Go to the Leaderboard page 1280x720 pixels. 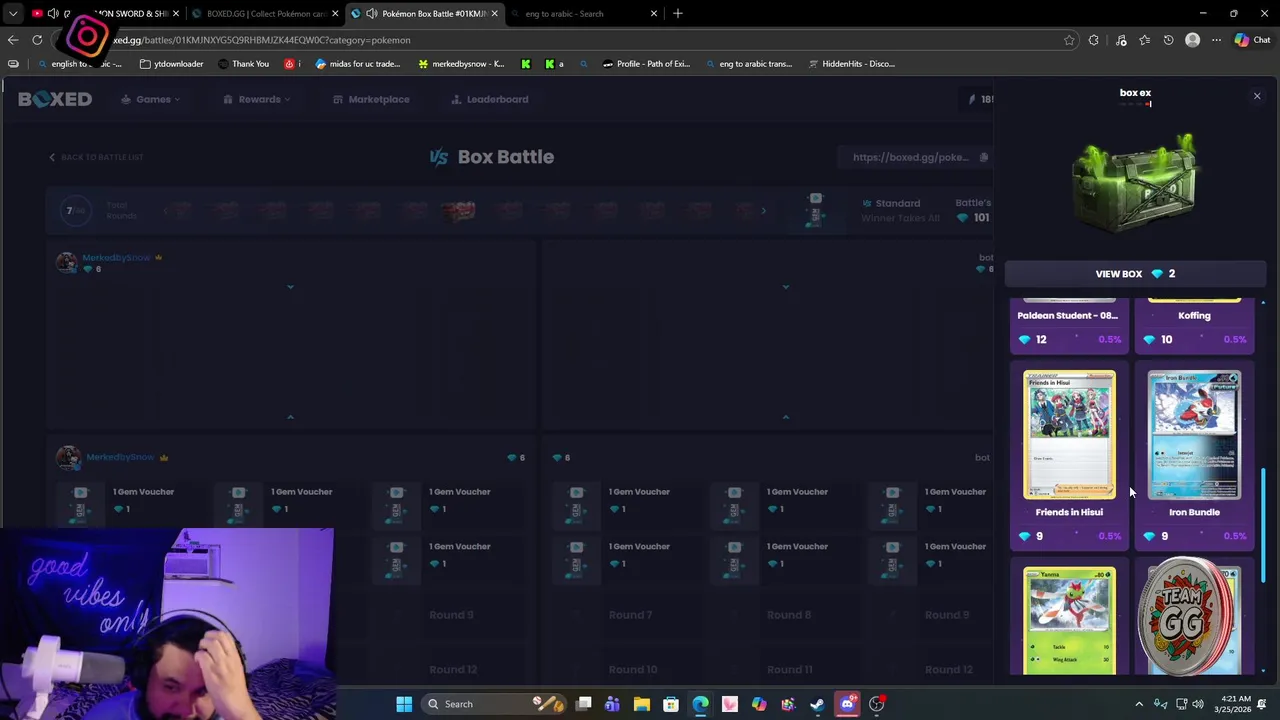(x=489, y=99)
